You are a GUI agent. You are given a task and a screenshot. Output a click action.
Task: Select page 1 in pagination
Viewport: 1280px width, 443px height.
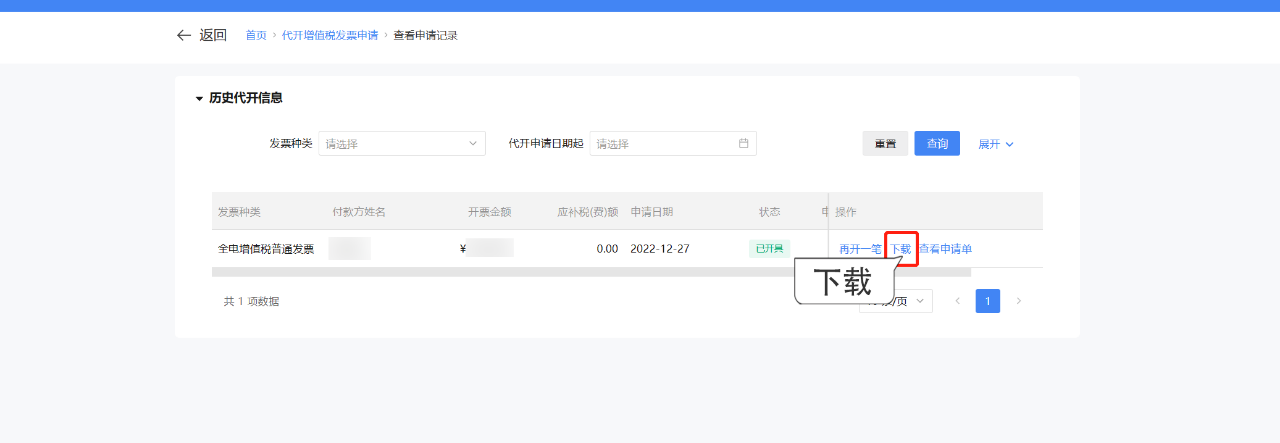tap(988, 301)
